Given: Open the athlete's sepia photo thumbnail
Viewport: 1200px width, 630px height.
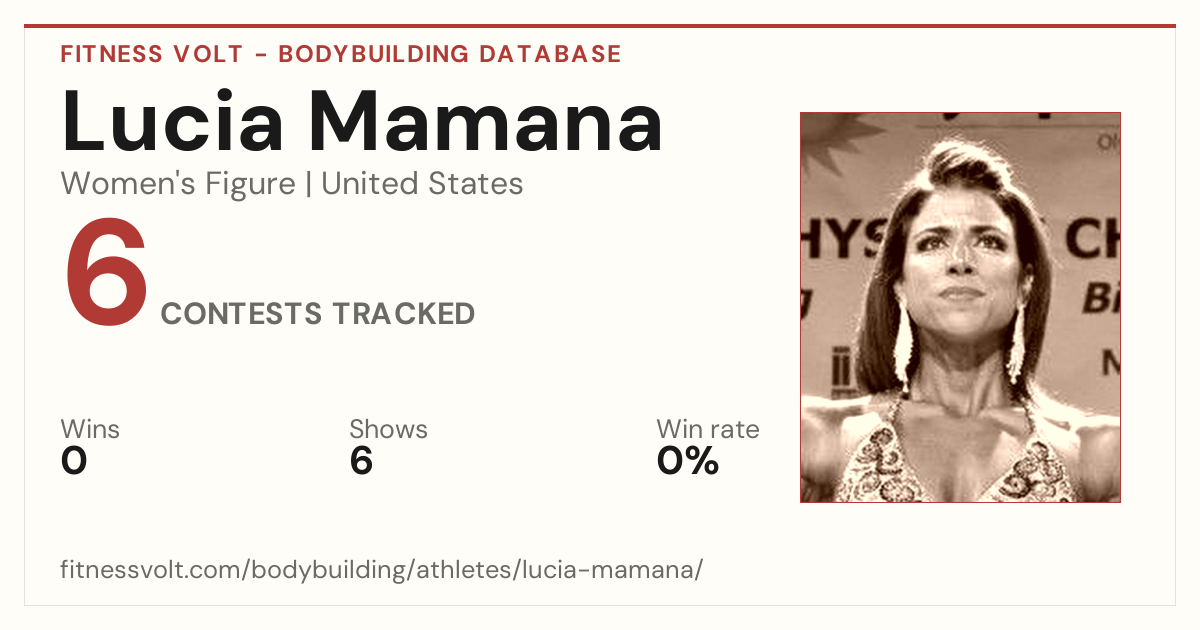Looking at the screenshot, I should tap(960, 307).
